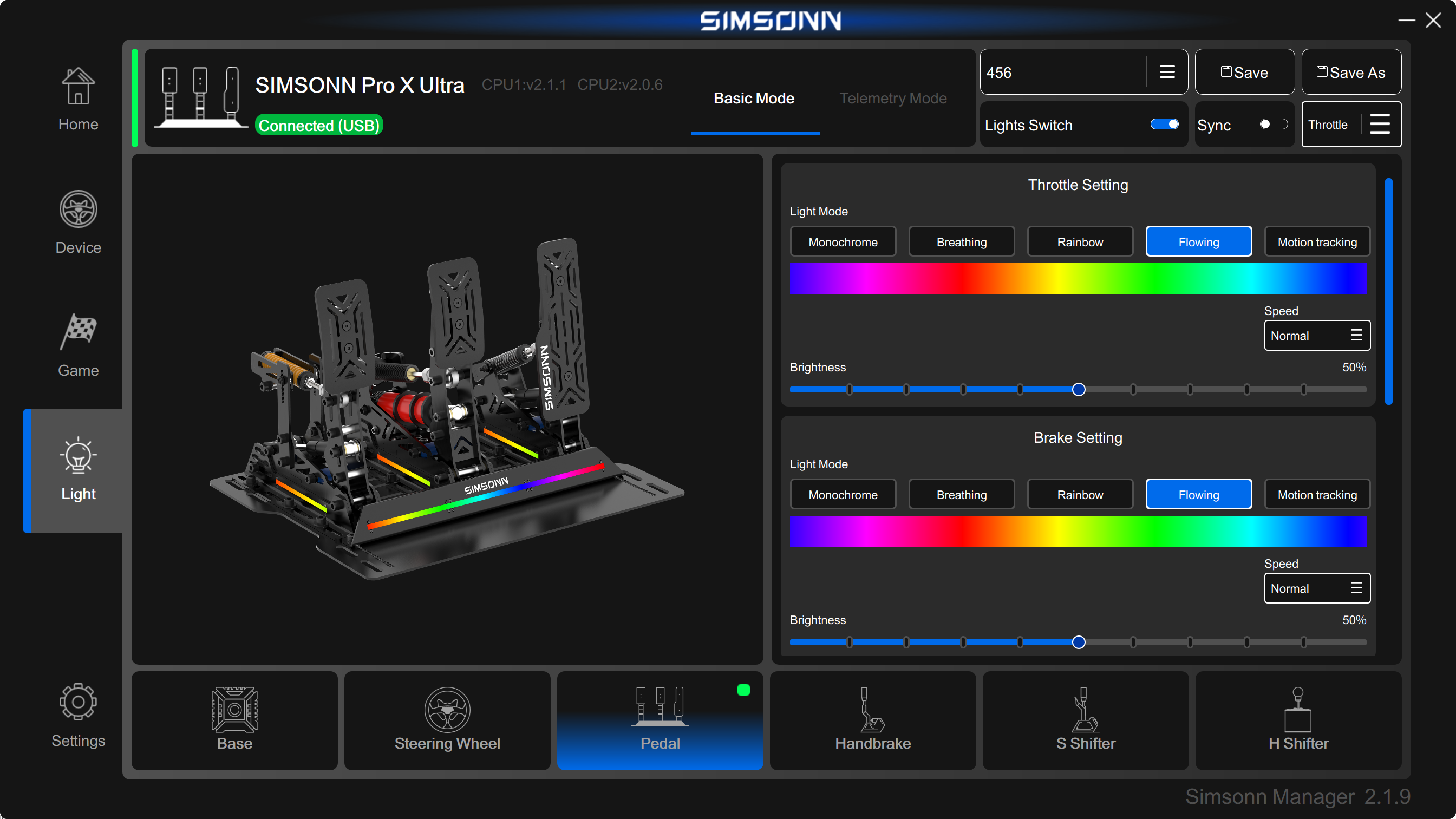Viewport: 1456px width, 819px height.
Task: Click the H Shifter device icon
Action: tap(1298, 709)
